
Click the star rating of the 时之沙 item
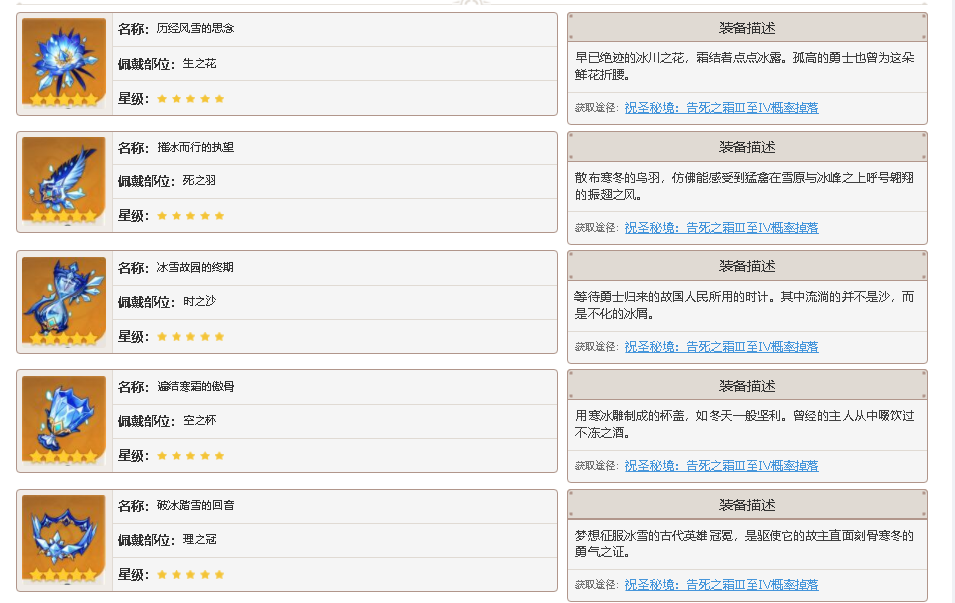pyautogui.click(x=191, y=336)
